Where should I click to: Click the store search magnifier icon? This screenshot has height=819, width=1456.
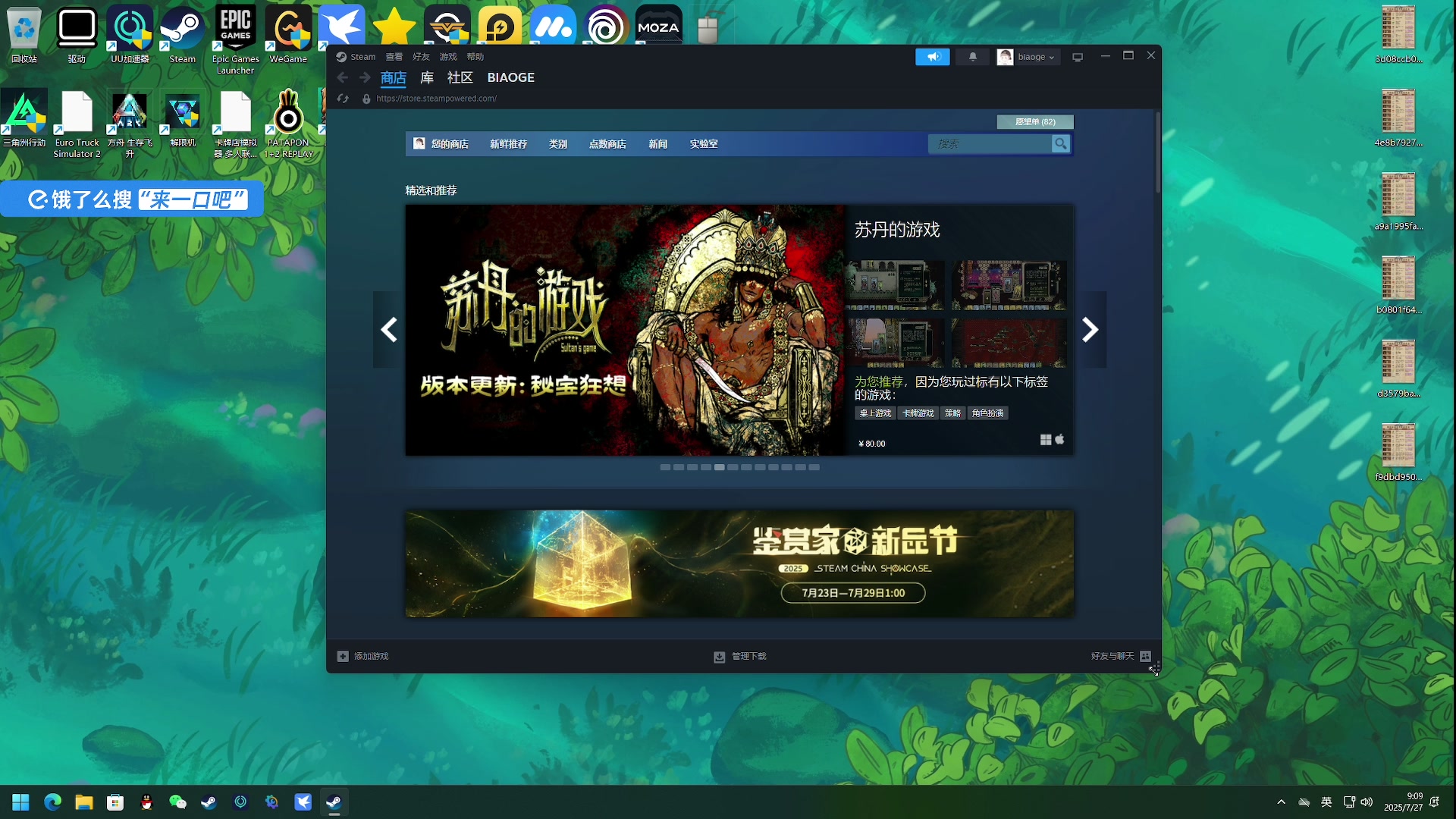pyautogui.click(x=1060, y=144)
